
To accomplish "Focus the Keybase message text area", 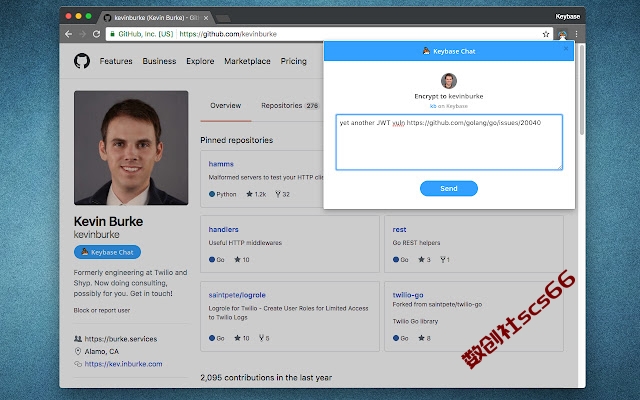I will pyautogui.click(x=449, y=142).
